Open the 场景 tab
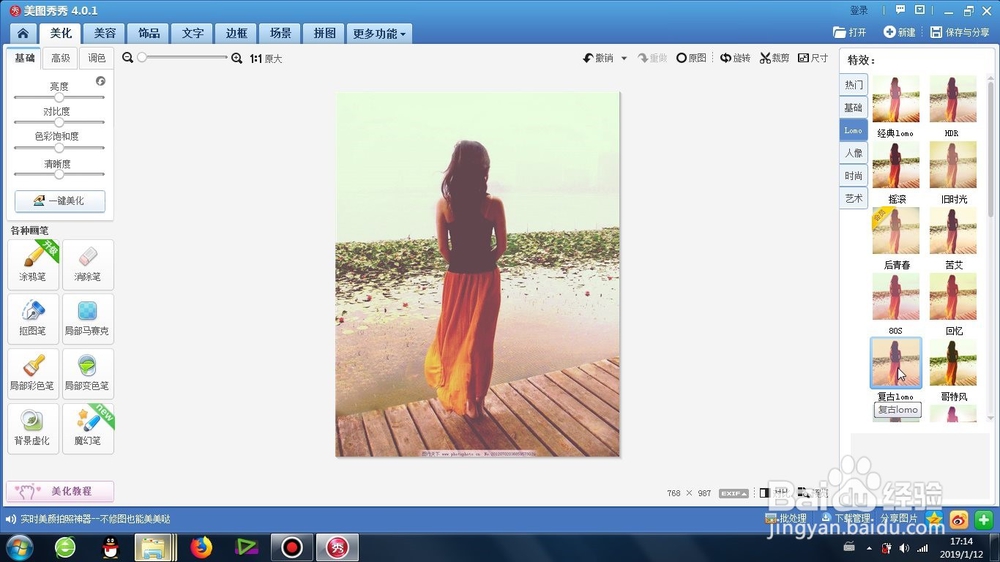 coord(280,33)
